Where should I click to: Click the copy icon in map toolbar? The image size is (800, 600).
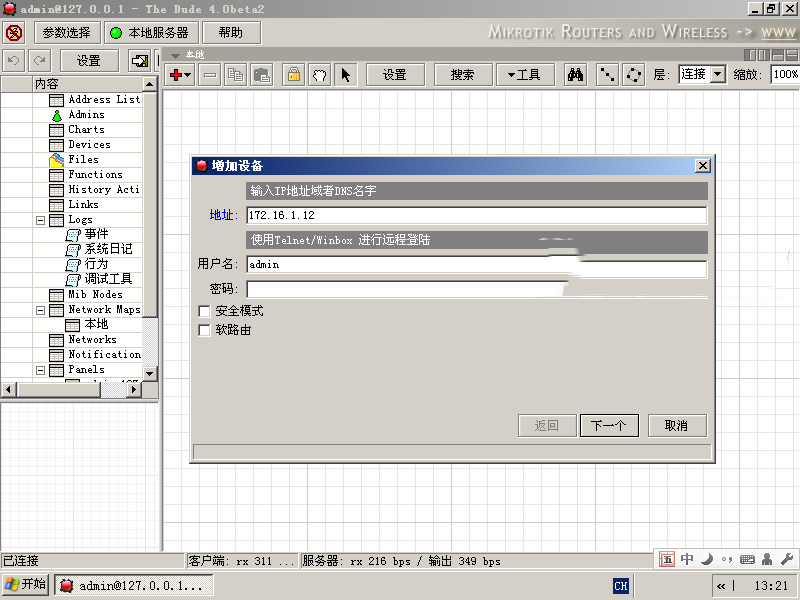coord(235,75)
